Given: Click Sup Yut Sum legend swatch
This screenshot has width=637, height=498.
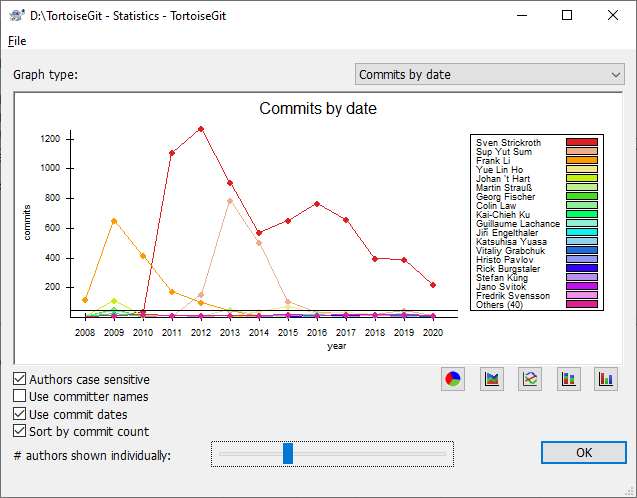Looking at the screenshot, I should point(582,151).
